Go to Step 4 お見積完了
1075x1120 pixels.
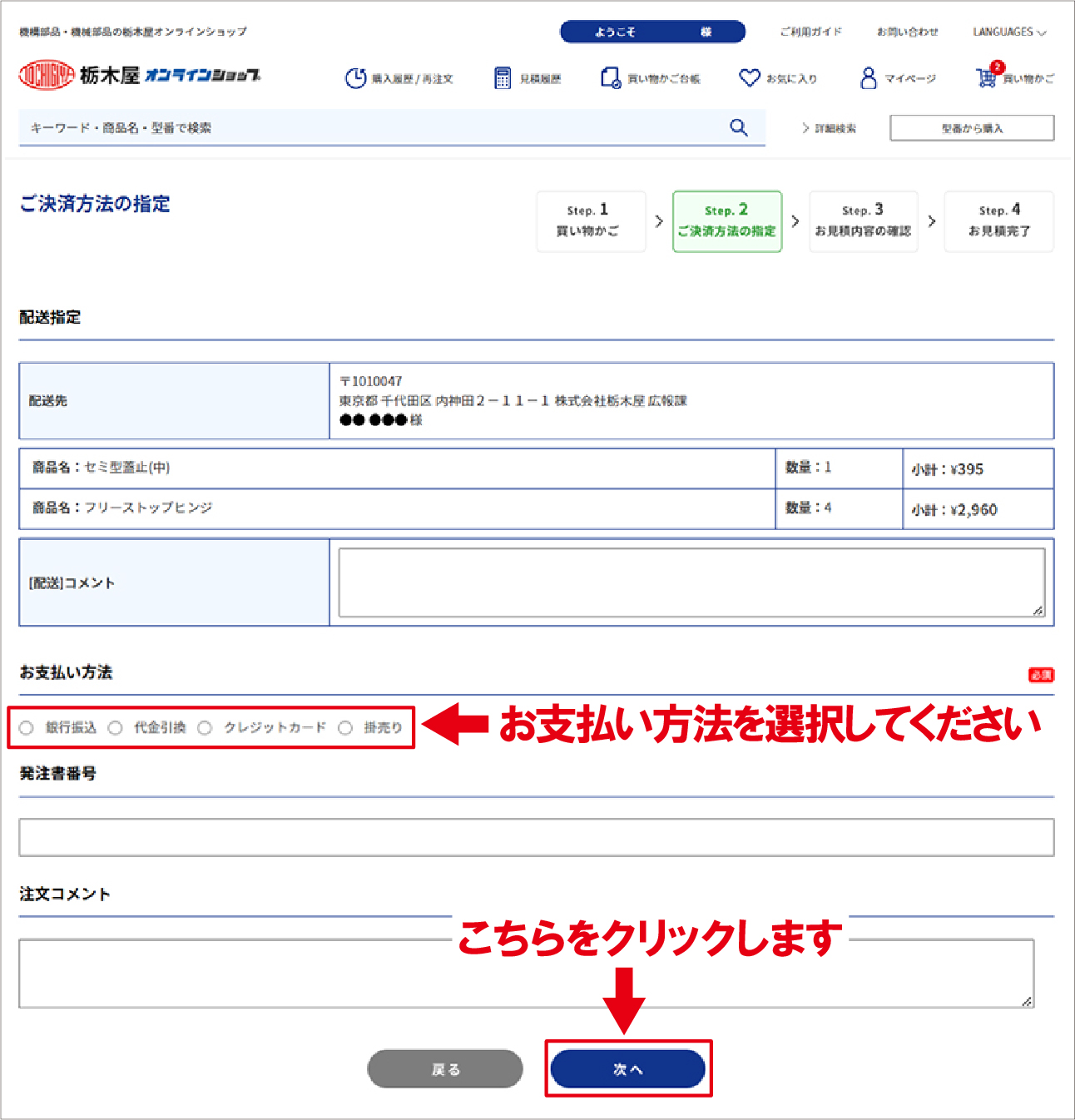pyautogui.click(x=999, y=221)
